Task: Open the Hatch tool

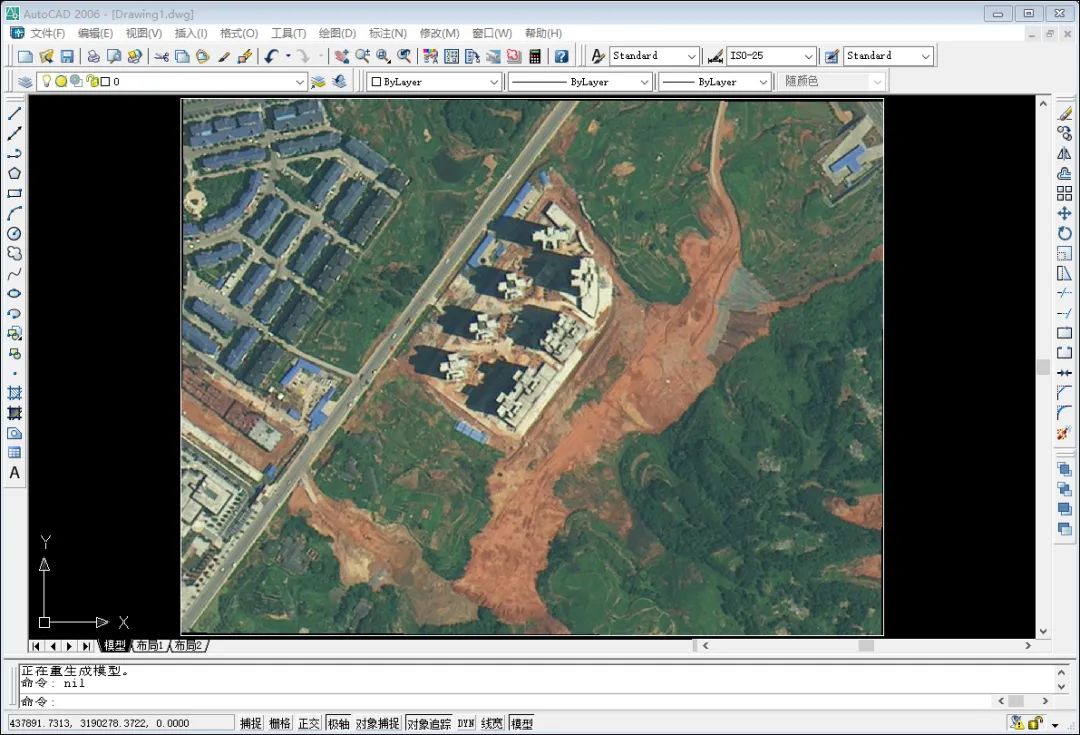Action: click(14, 393)
